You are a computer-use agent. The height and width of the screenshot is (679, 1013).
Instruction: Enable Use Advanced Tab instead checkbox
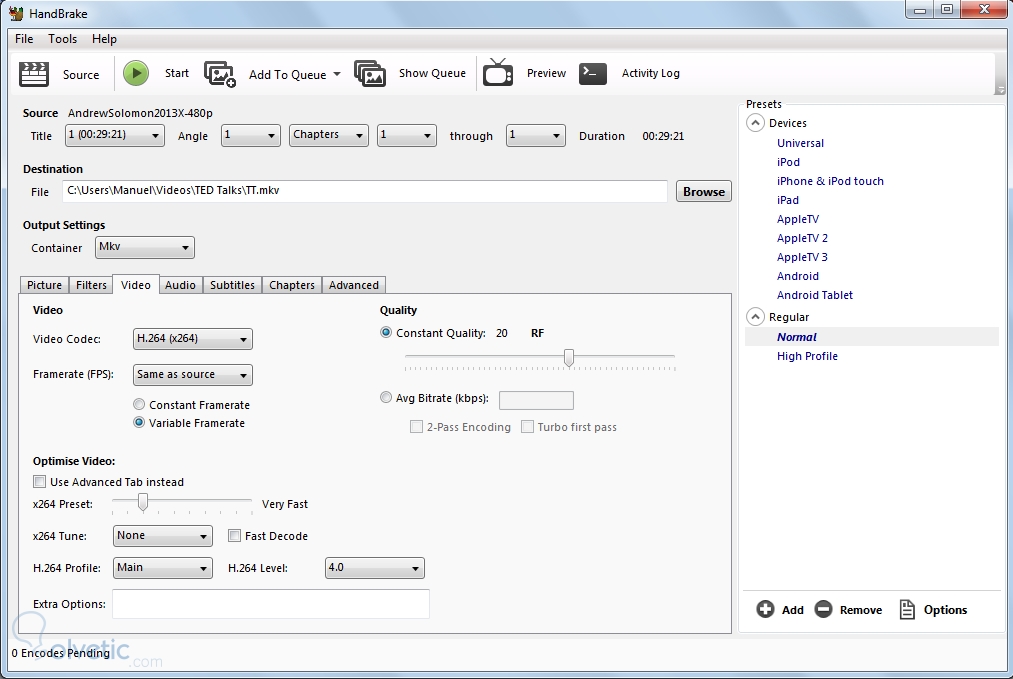pyautogui.click(x=39, y=481)
